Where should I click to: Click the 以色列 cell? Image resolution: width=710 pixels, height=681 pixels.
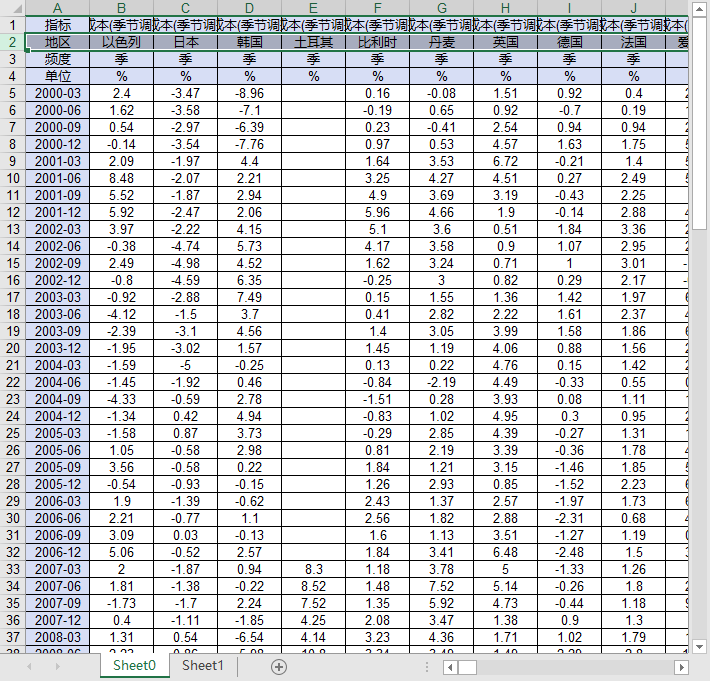[x=121, y=42]
